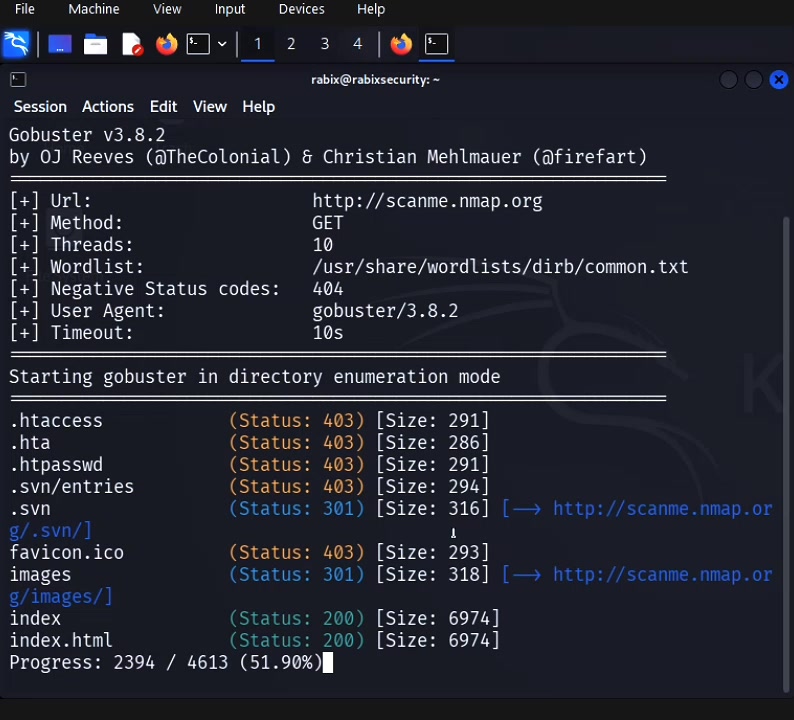The image size is (794, 720).
Task: Launch the text editor panel icon
Action: 132,44
